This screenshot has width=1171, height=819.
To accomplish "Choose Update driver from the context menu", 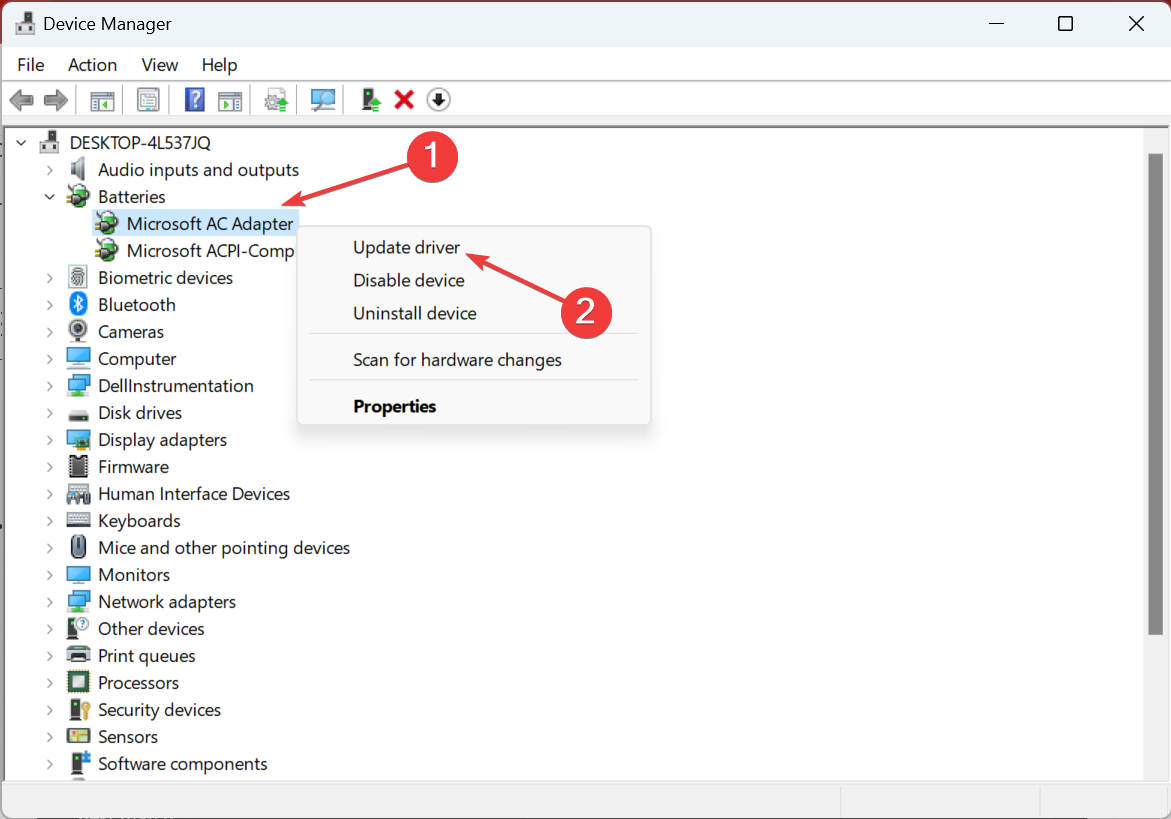I will click(406, 247).
